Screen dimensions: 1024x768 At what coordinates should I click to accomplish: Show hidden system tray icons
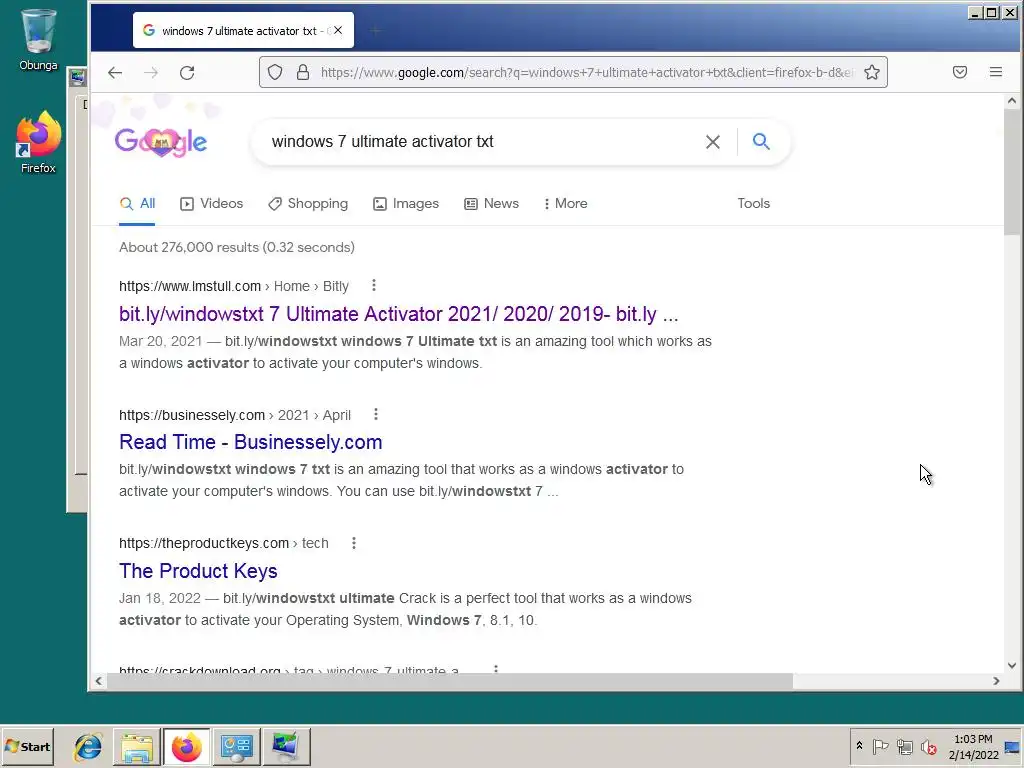859,746
